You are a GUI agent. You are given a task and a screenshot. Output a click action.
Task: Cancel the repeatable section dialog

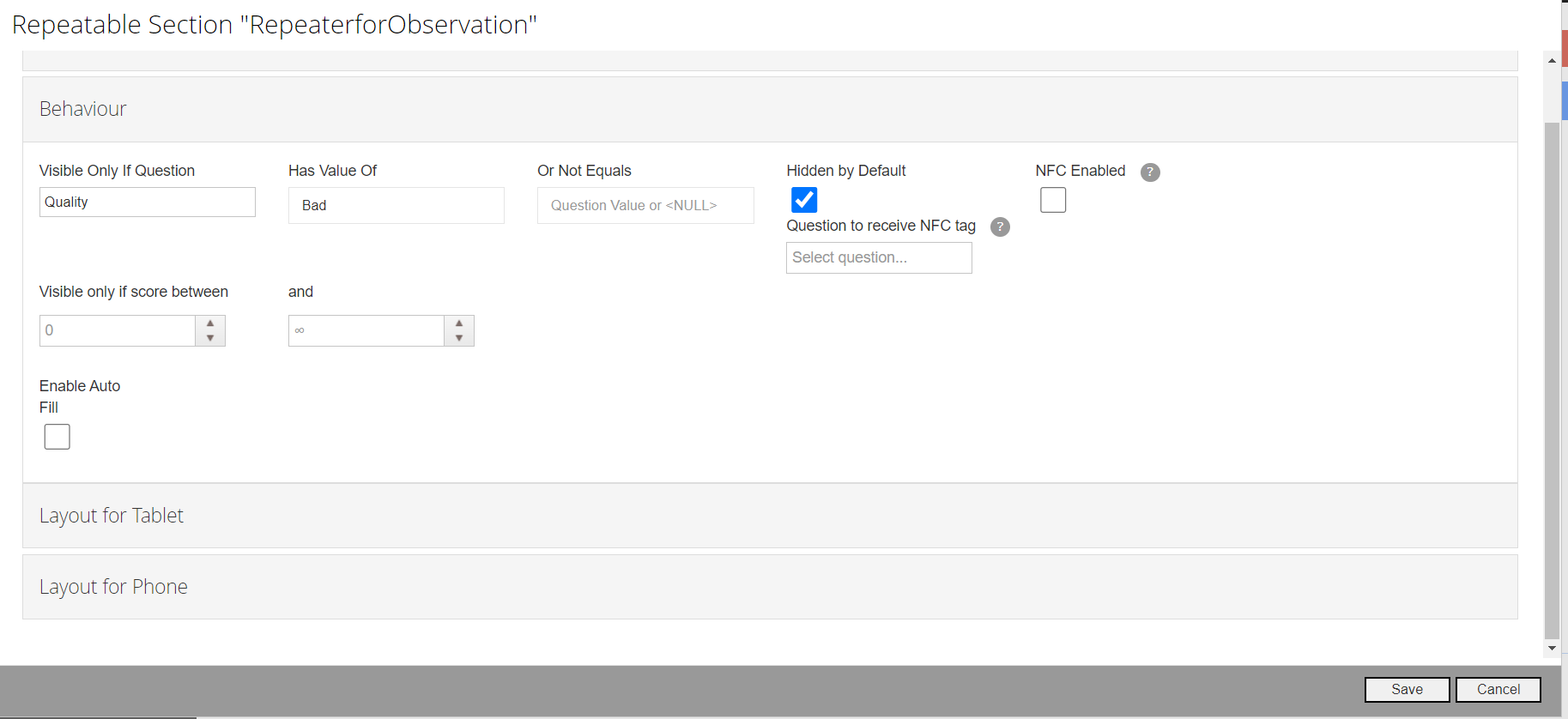click(1498, 690)
